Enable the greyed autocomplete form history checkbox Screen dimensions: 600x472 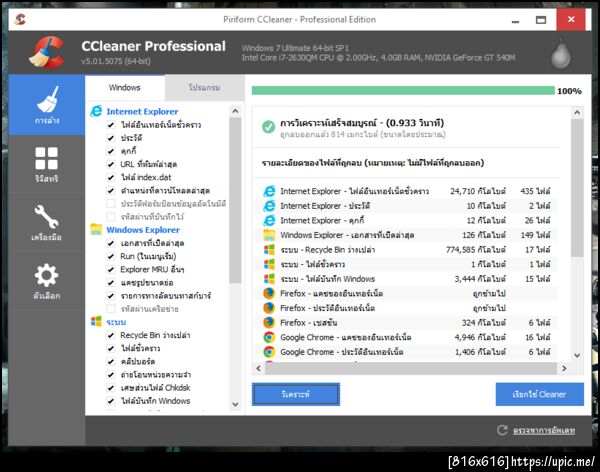[111, 203]
